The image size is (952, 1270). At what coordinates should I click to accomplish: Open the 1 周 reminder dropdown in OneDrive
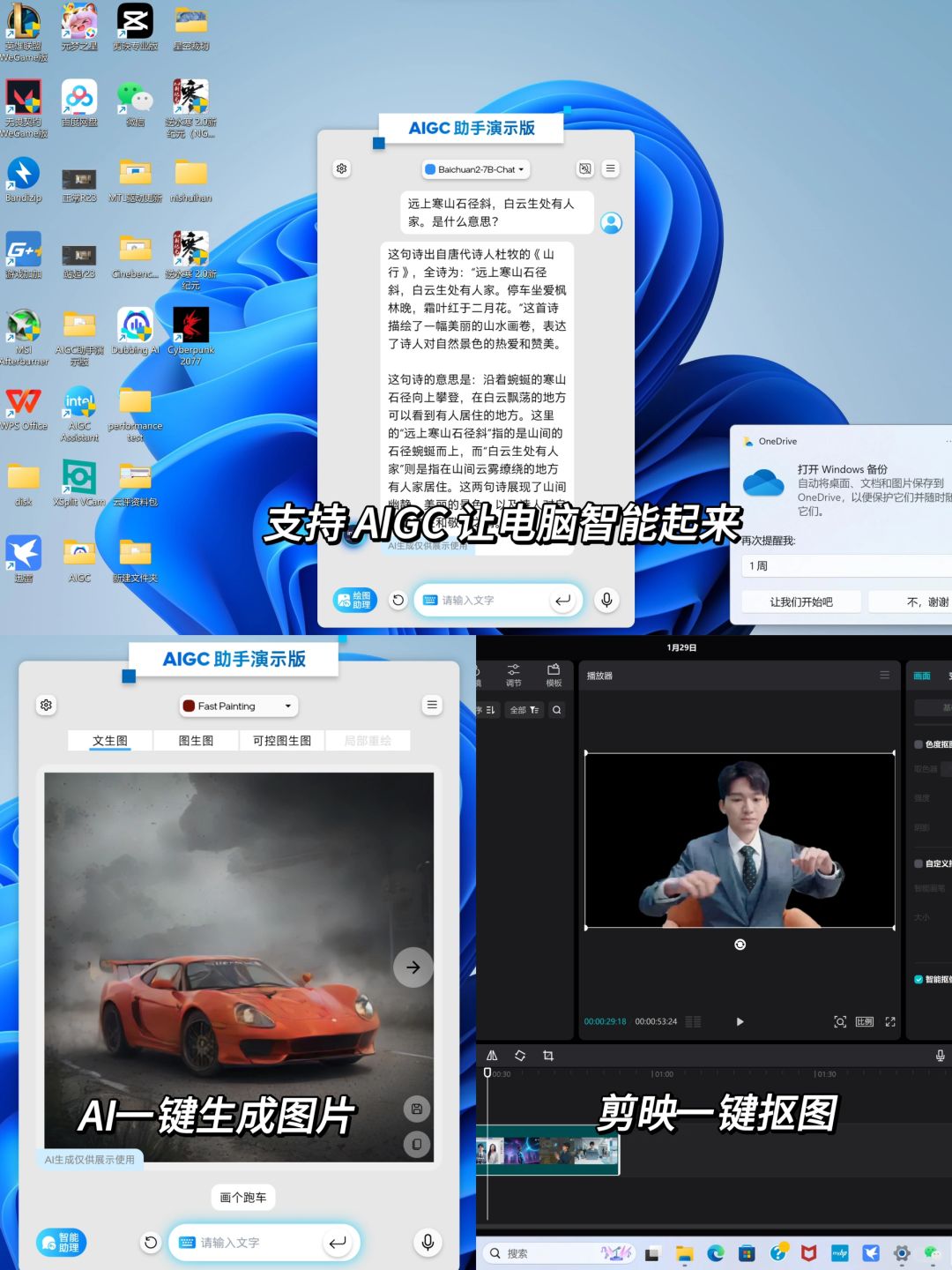tap(846, 565)
